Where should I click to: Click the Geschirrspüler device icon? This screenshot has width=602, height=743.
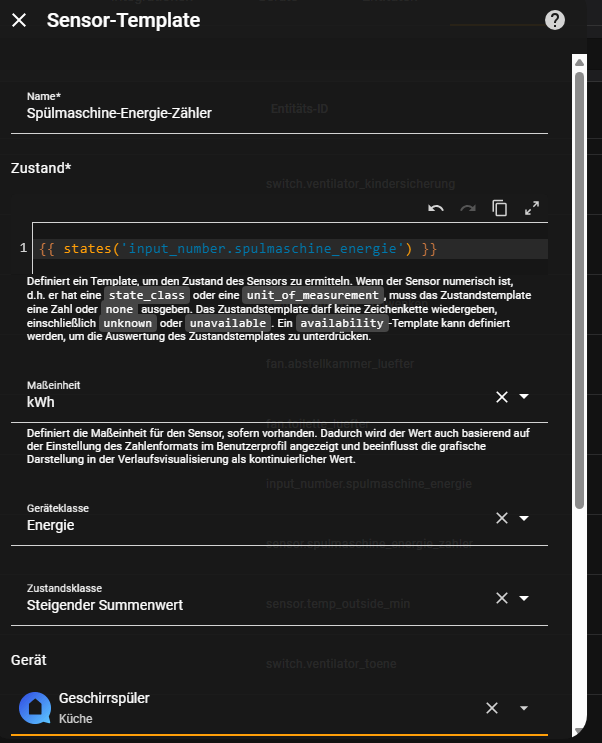35,708
